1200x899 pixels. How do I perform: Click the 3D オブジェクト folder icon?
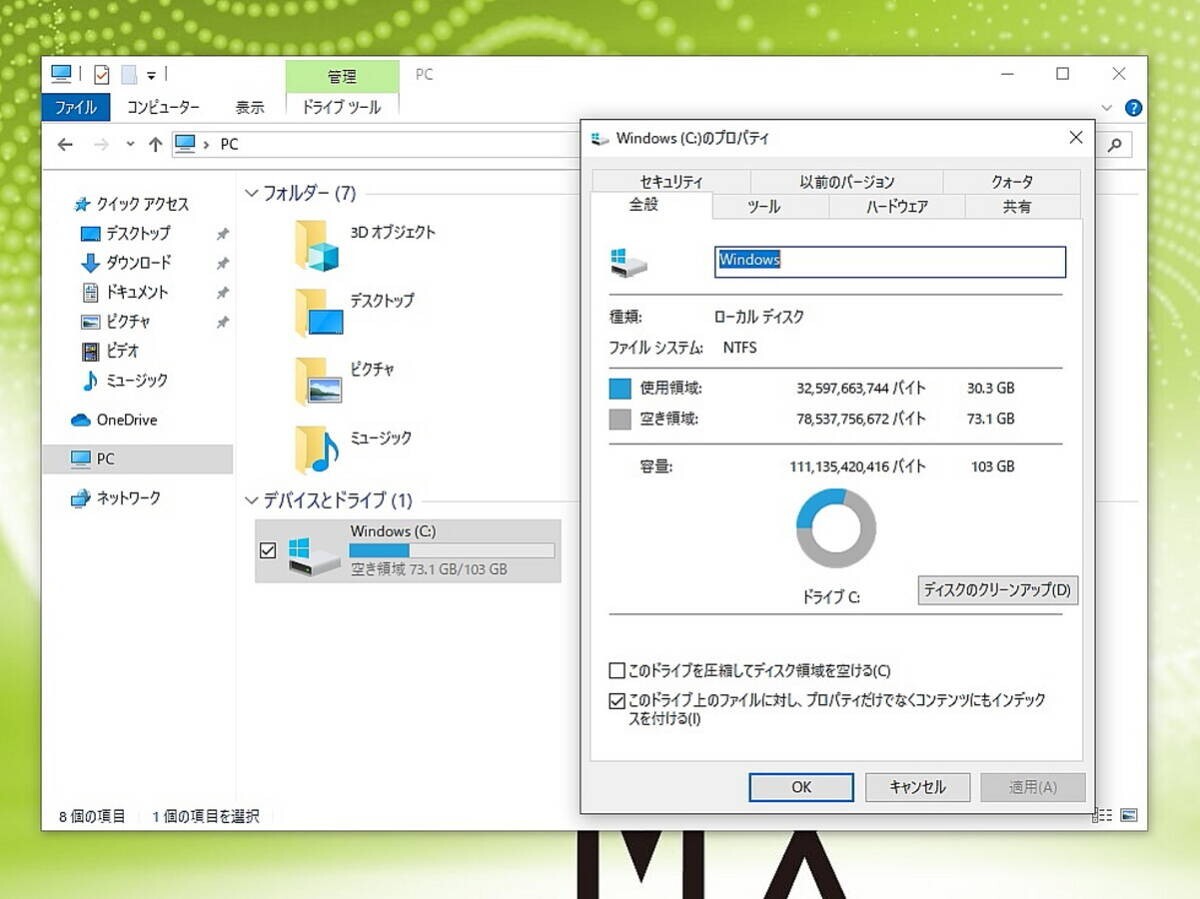tap(317, 245)
